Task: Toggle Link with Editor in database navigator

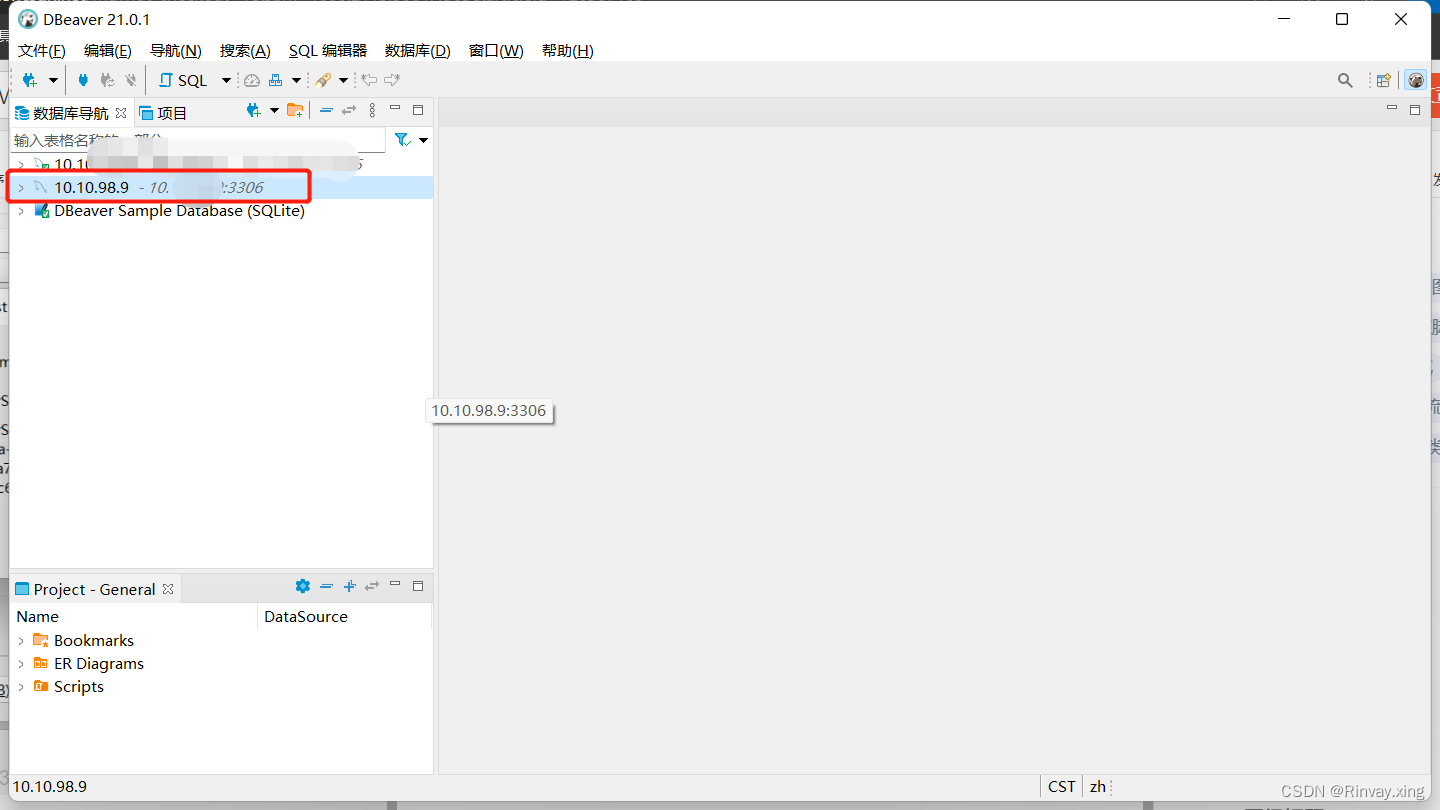Action: click(x=349, y=110)
